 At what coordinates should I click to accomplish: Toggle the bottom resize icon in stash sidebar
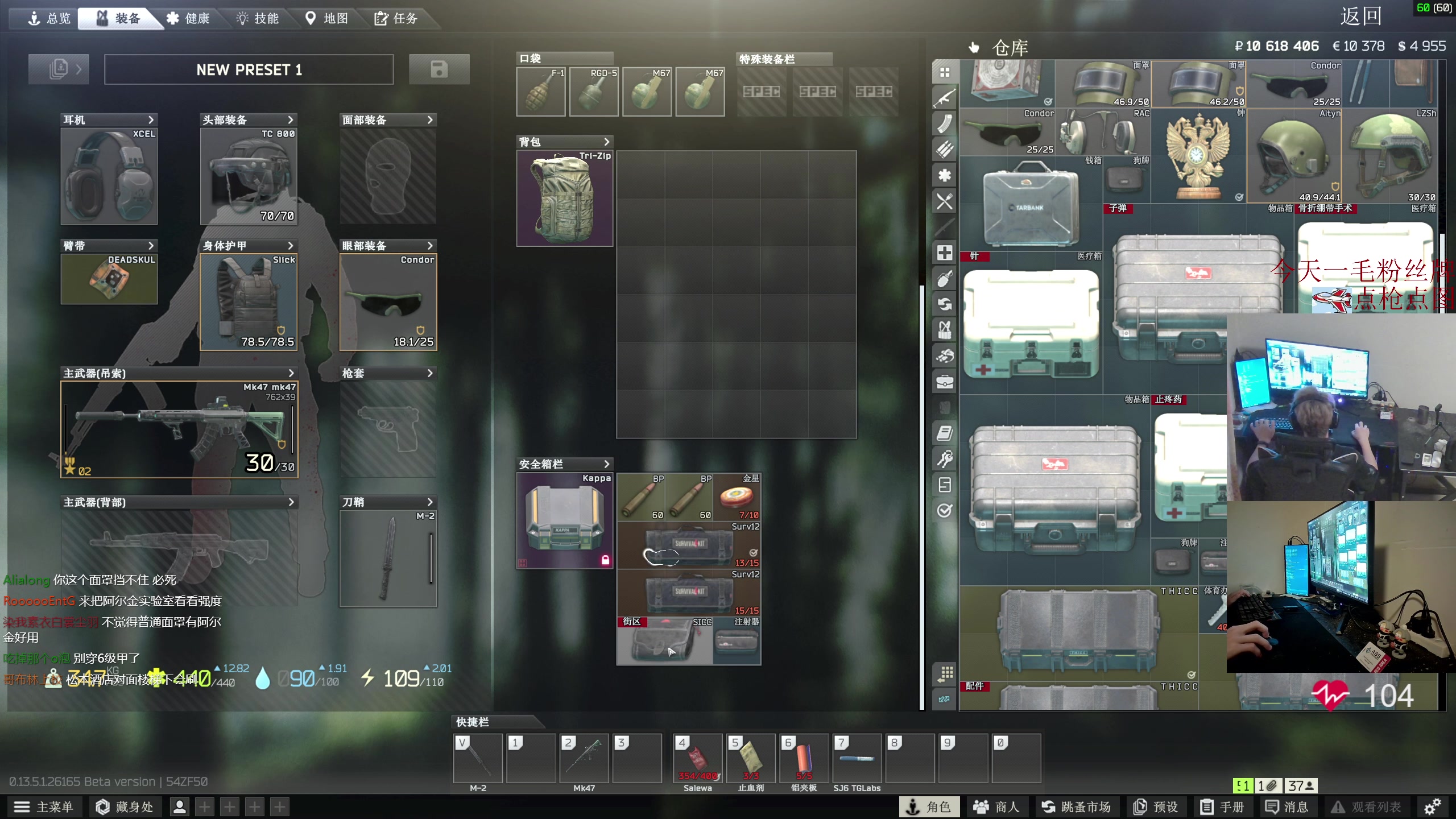click(x=945, y=699)
